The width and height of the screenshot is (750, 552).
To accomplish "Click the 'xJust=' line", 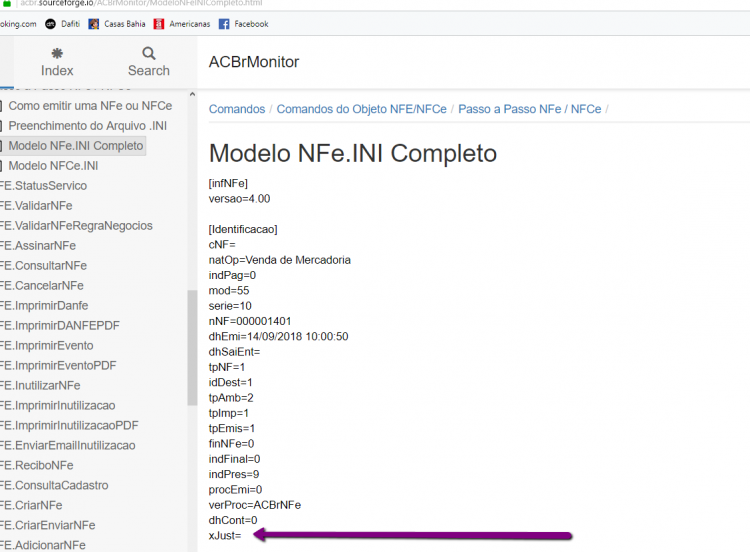I will pos(225,535).
